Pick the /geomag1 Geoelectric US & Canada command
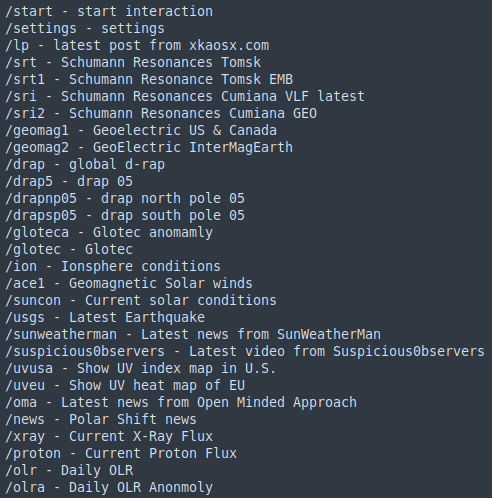 (x=141, y=131)
